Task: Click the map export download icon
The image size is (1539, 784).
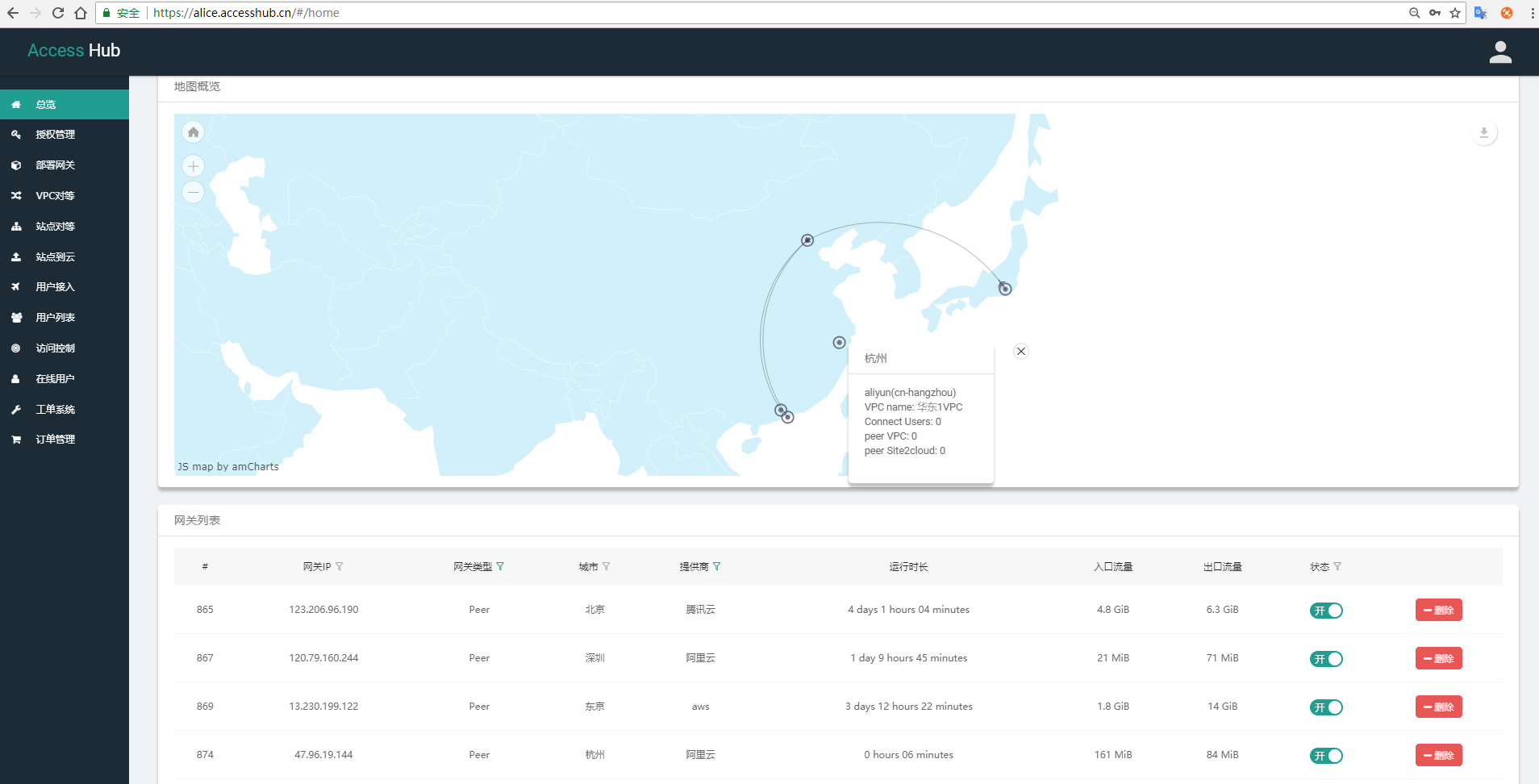Action: pos(1484,133)
